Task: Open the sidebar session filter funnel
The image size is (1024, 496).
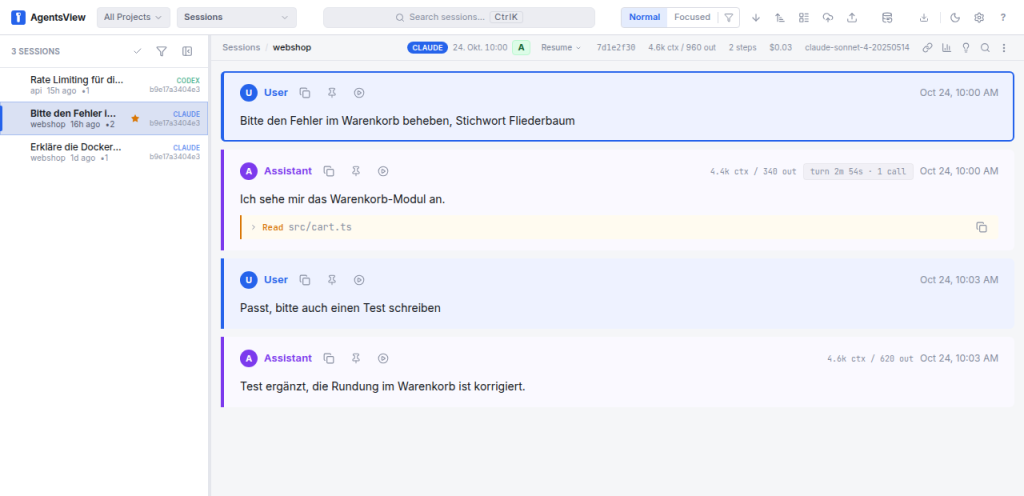Action: [x=162, y=51]
